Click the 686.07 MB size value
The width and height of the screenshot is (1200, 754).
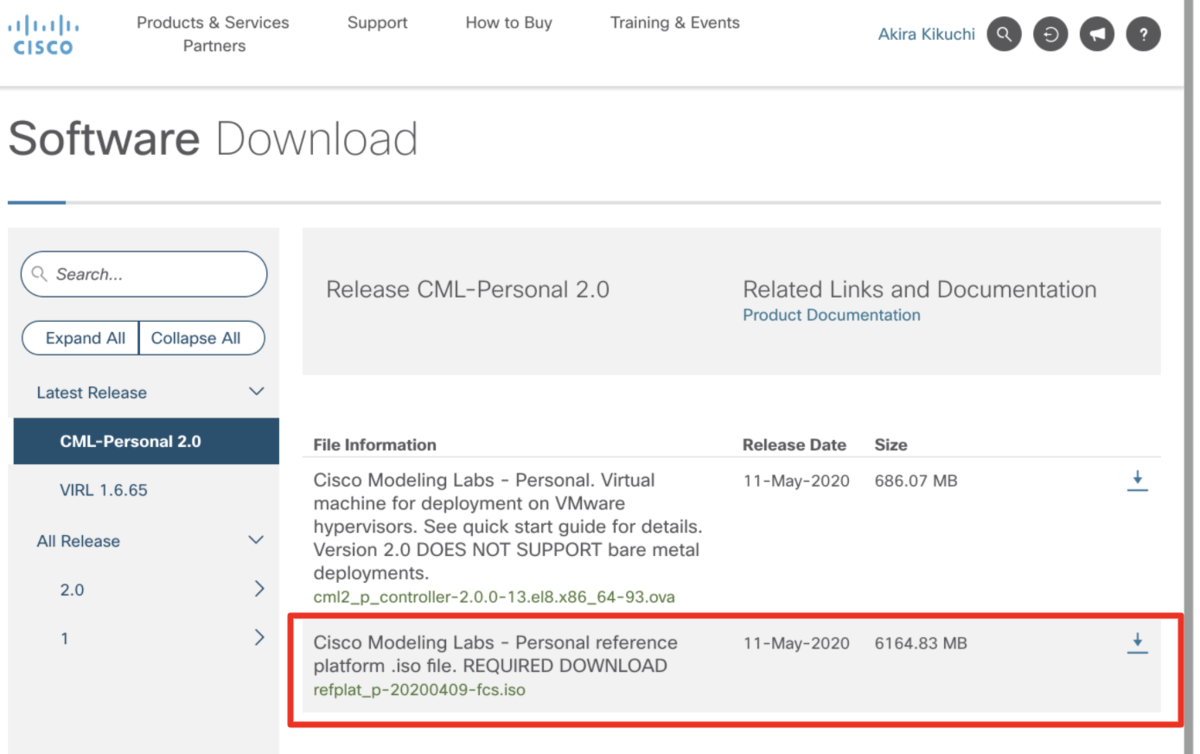pos(916,481)
